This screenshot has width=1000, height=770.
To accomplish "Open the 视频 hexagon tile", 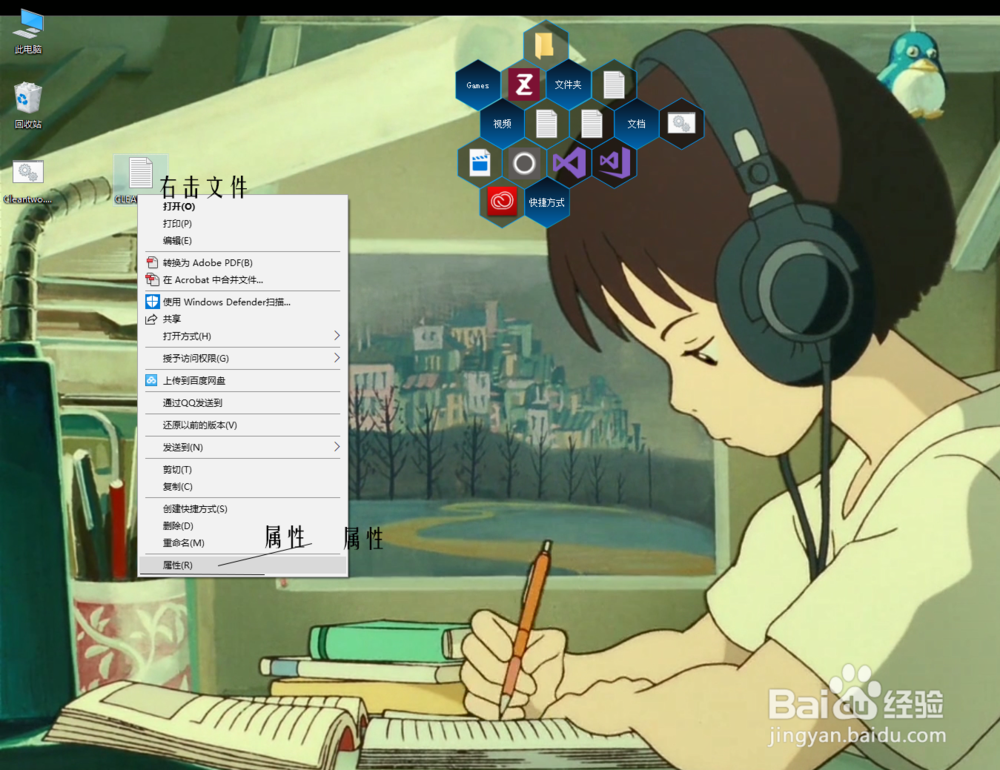I will pyautogui.click(x=502, y=124).
